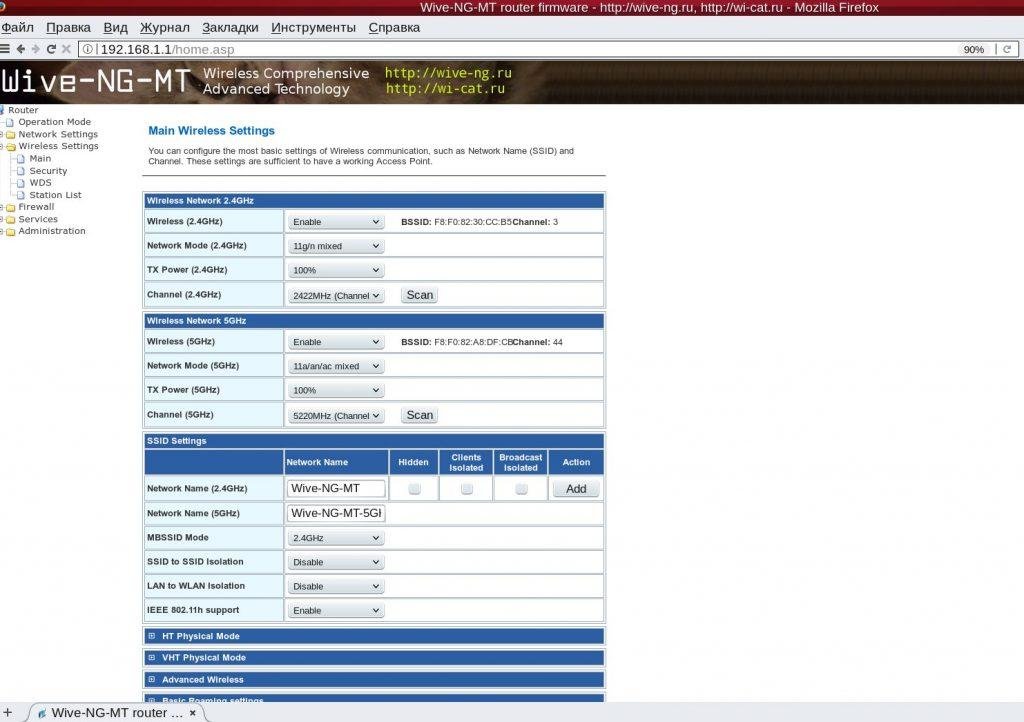Click the browser back arrow
The image size is (1024, 722).
tap(21, 49)
